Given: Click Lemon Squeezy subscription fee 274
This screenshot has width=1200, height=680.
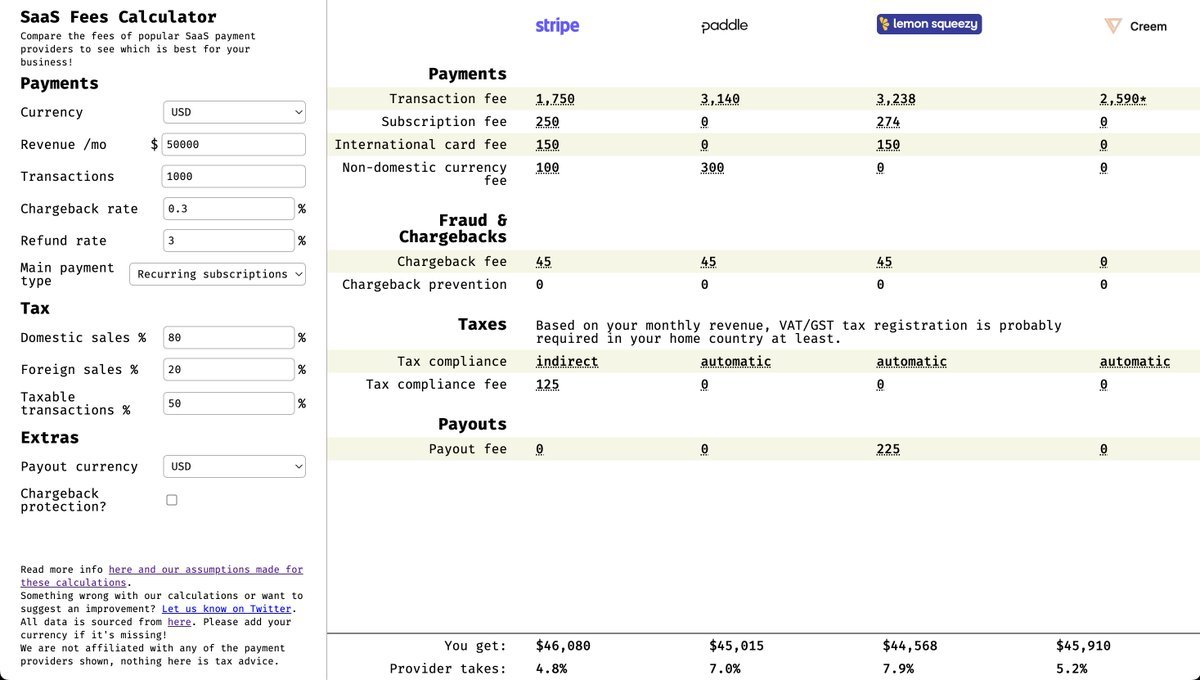Looking at the screenshot, I should point(888,122).
